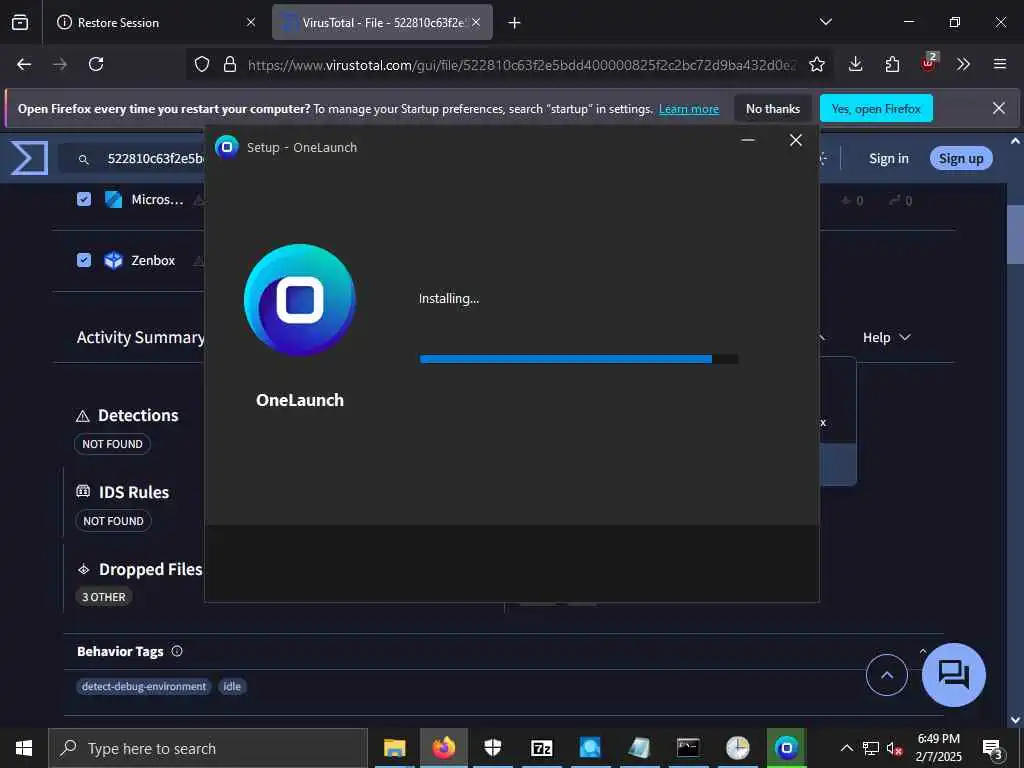Expand the Help dropdown
1024x768 pixels.
tap(886, 338)
